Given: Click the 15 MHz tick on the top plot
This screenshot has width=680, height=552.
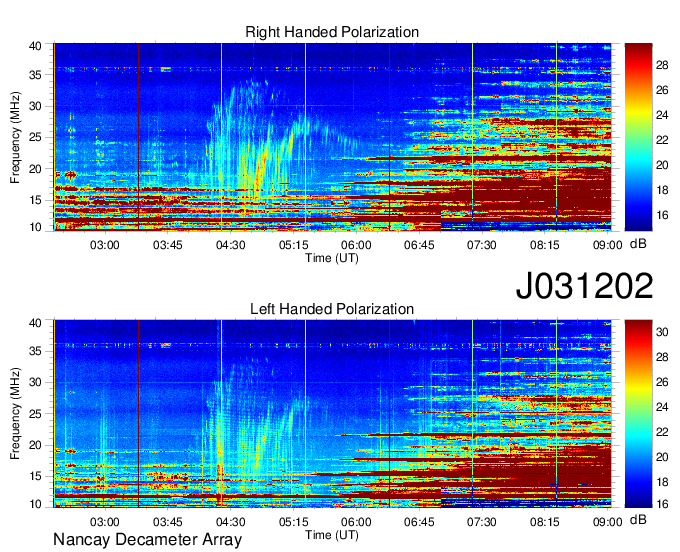Looking at the screenshot, I should tap(35, 200).
